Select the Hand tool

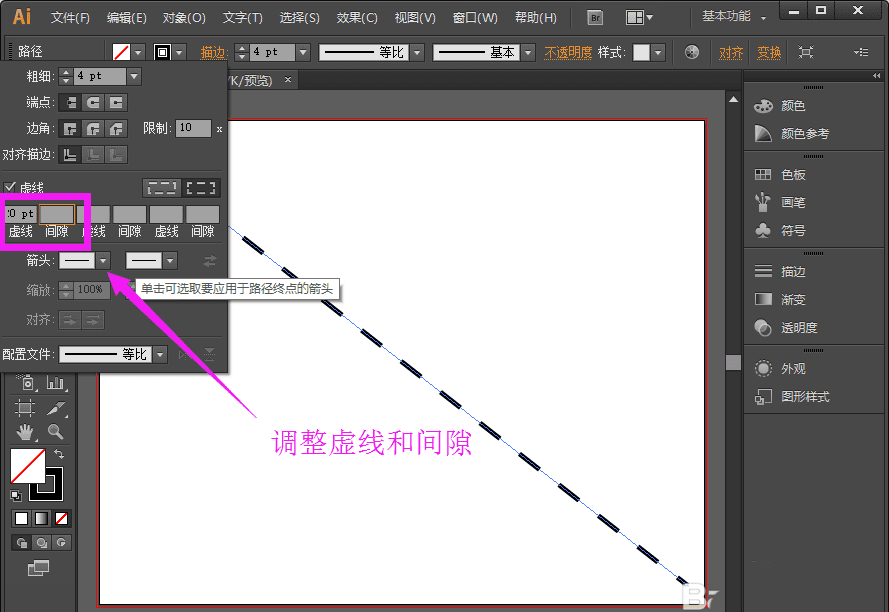click(x=24, y=432)
